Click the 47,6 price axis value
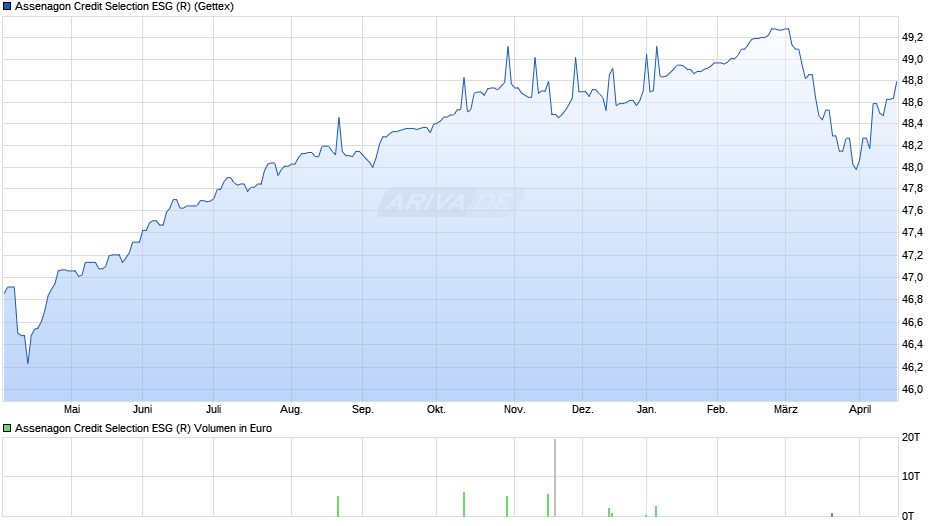940x526 pixels. (912, 211)
